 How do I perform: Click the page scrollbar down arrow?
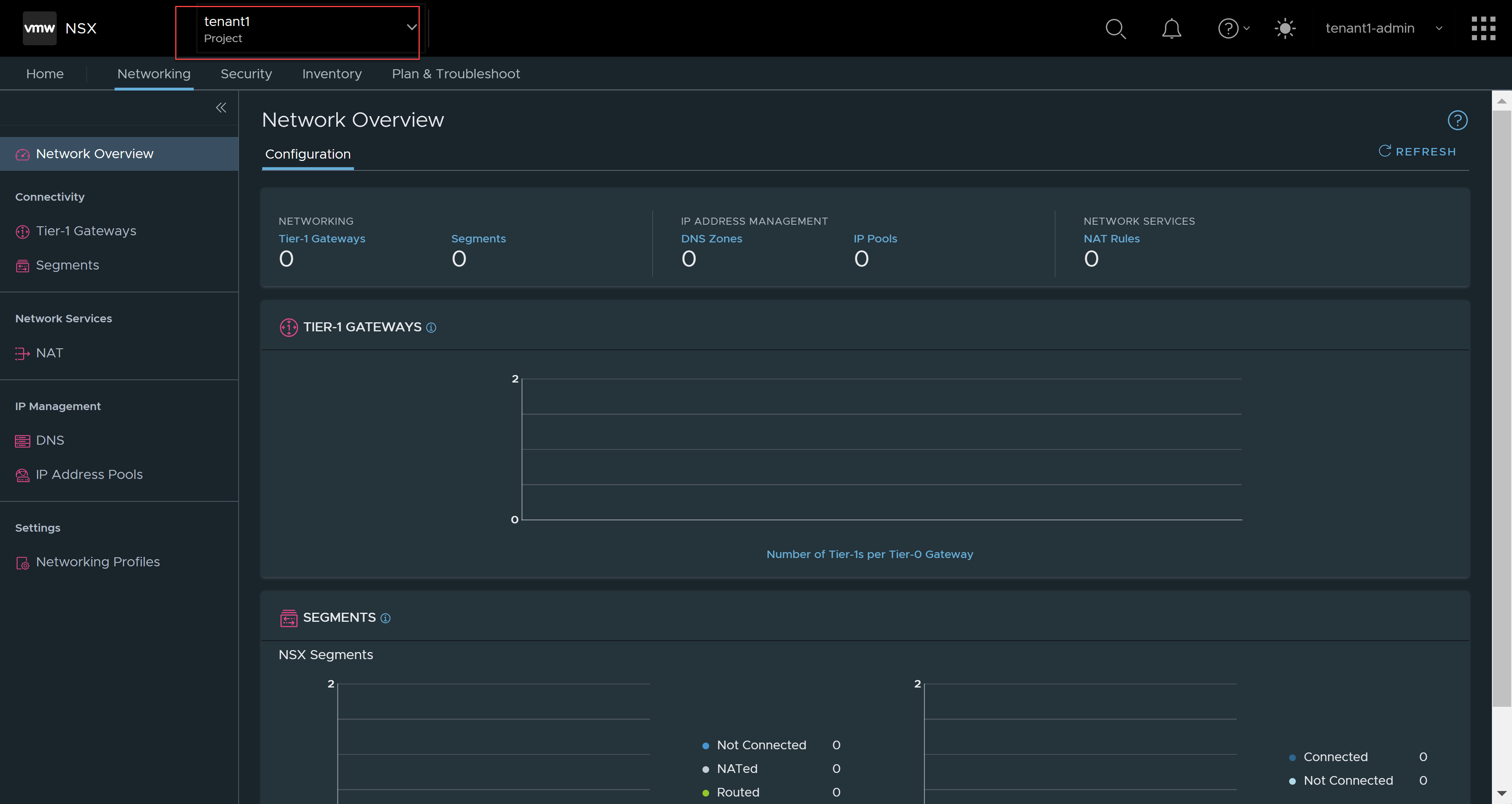pyautogui.click(x=1501, y=793)
